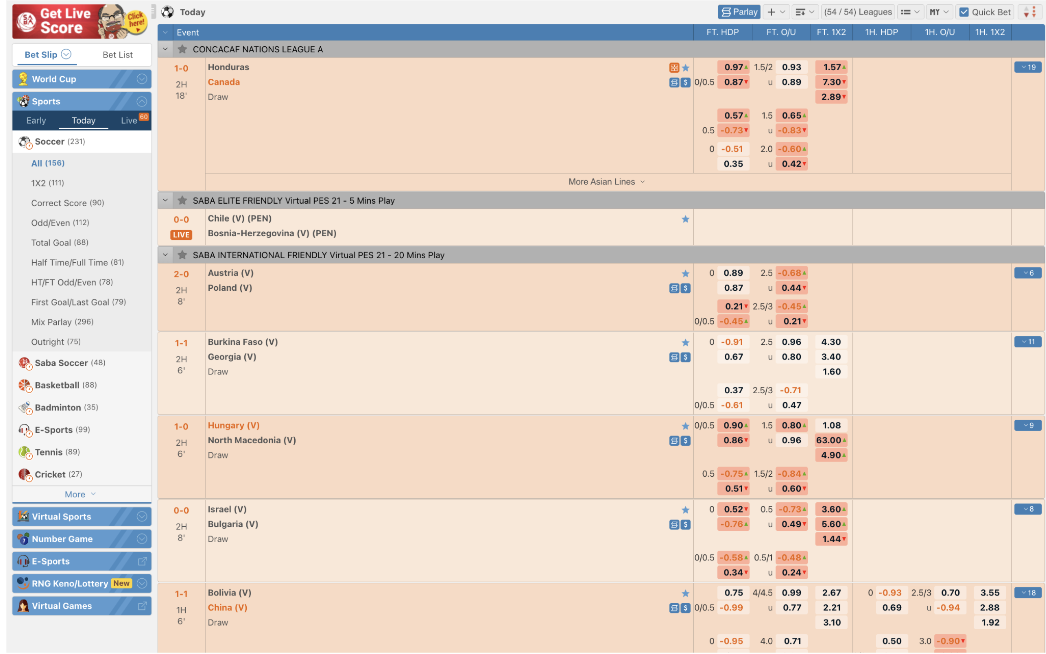The height and width of the screenshot is (654, 1046).
Task: Collapse the Sports section panel
Action: pos(142,101)
